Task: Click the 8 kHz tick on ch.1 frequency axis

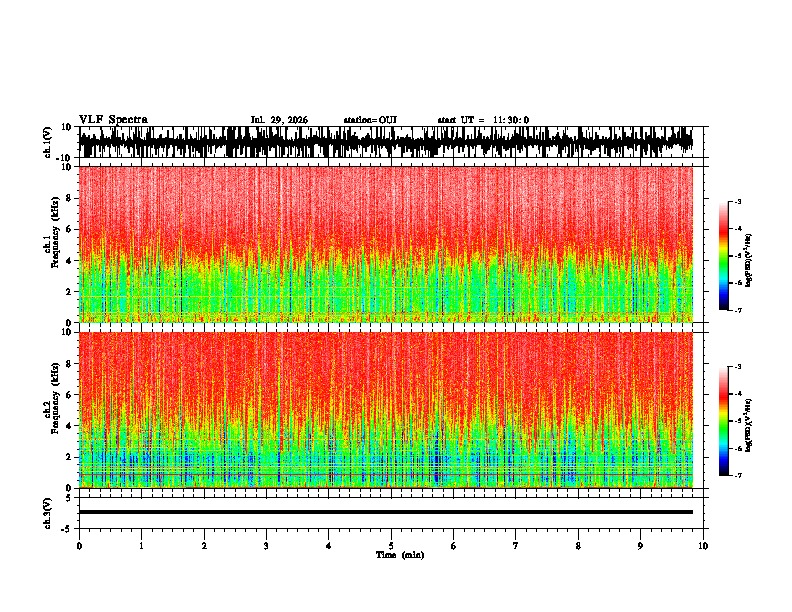Action: pyautogui.click(x=69, y=198)
